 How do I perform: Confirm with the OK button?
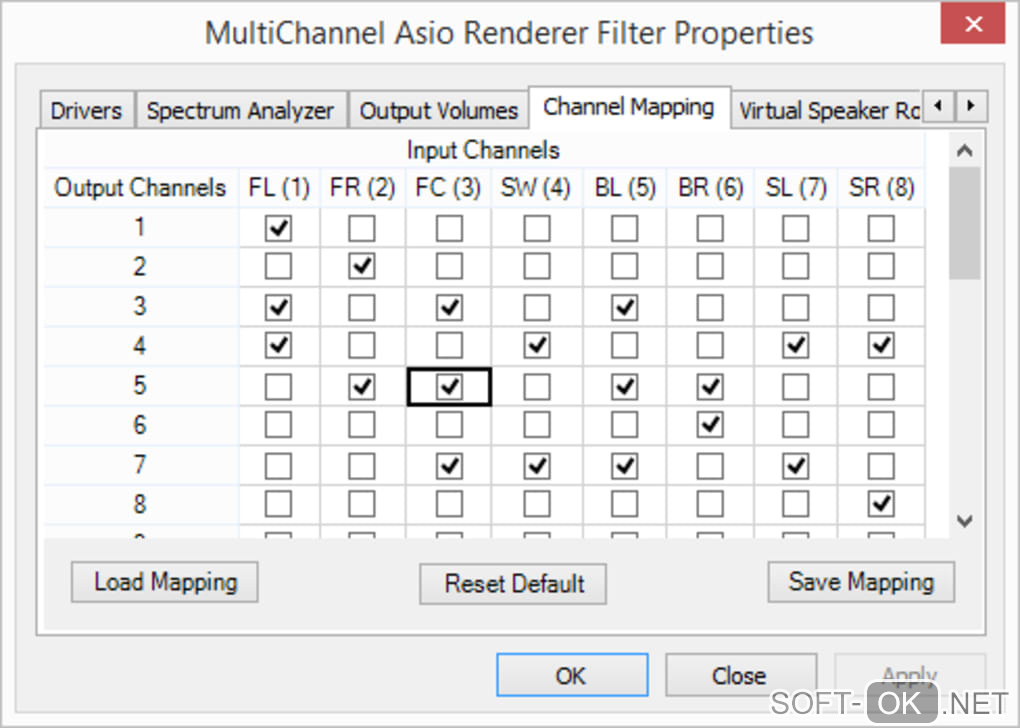coord(572,675)
